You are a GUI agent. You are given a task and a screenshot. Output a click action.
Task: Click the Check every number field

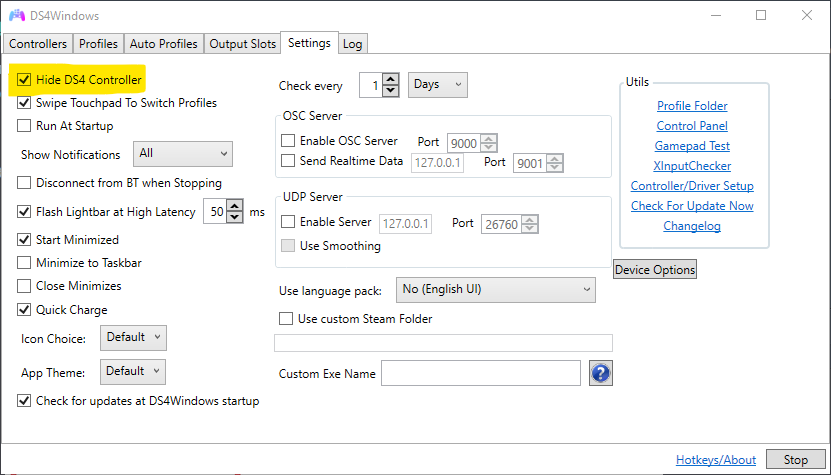(372, 85)
